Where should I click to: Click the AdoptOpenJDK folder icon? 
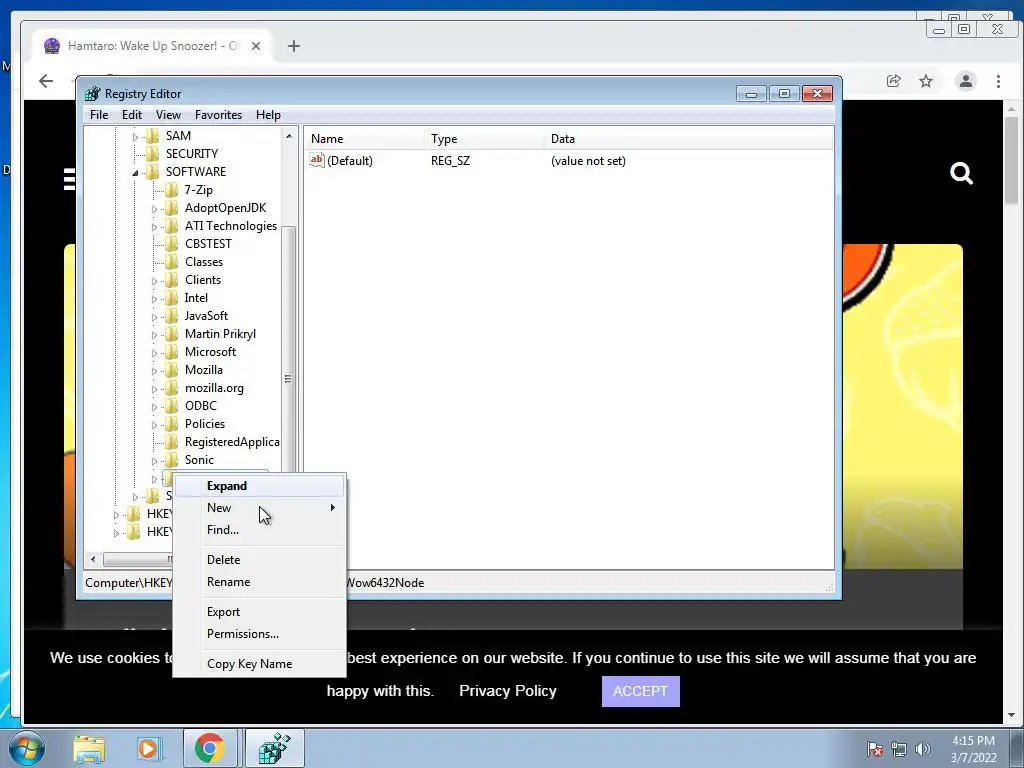[x=171, y=208]
